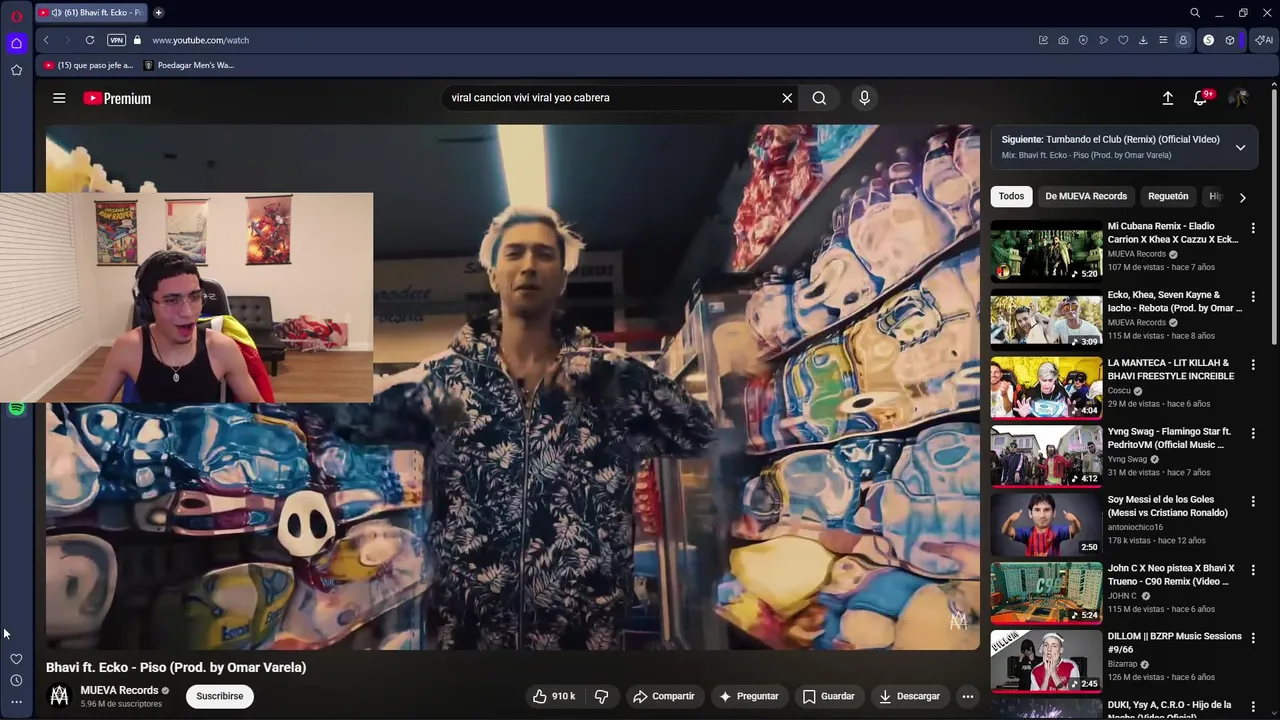1280x720 pixels.
Task: Open Easy Setup sliders icon
Action: (x=1163, y=40)
